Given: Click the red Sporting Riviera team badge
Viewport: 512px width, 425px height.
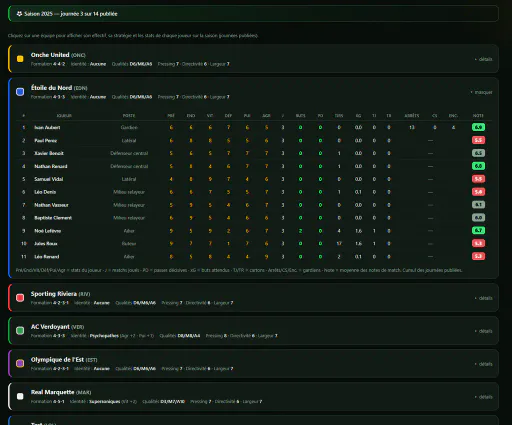Looking at the screenshot, I should coord(20,298).
